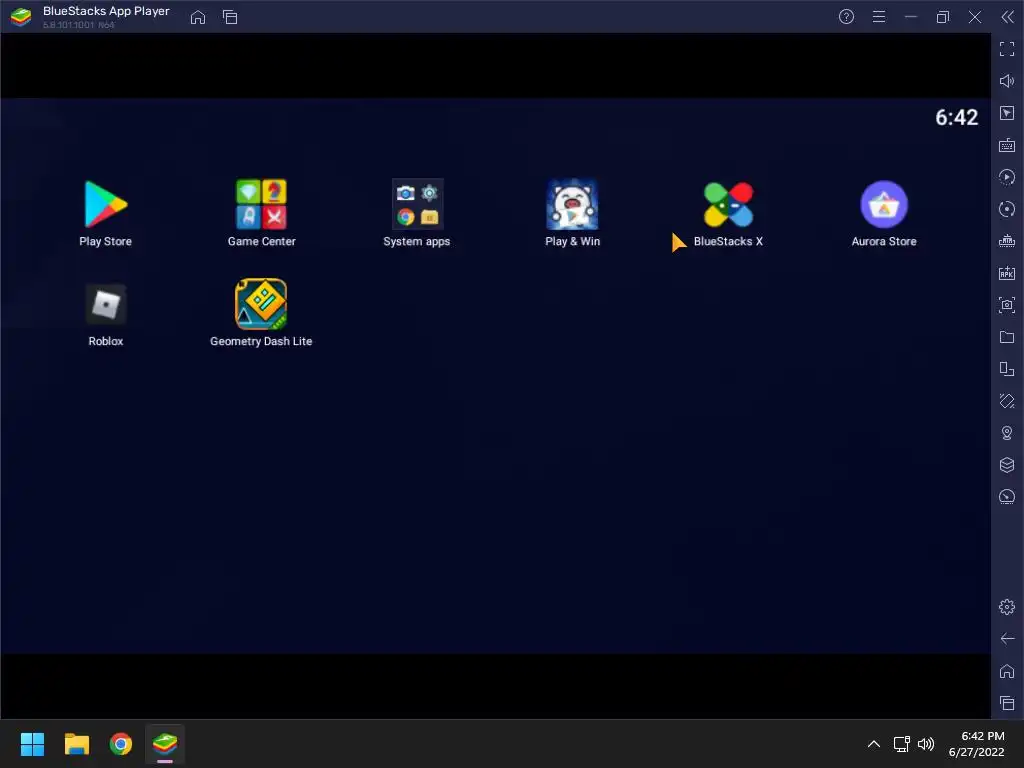The image size is (1024, 768).
Task: Click the shake device icon
Action: click(1006, 401)
